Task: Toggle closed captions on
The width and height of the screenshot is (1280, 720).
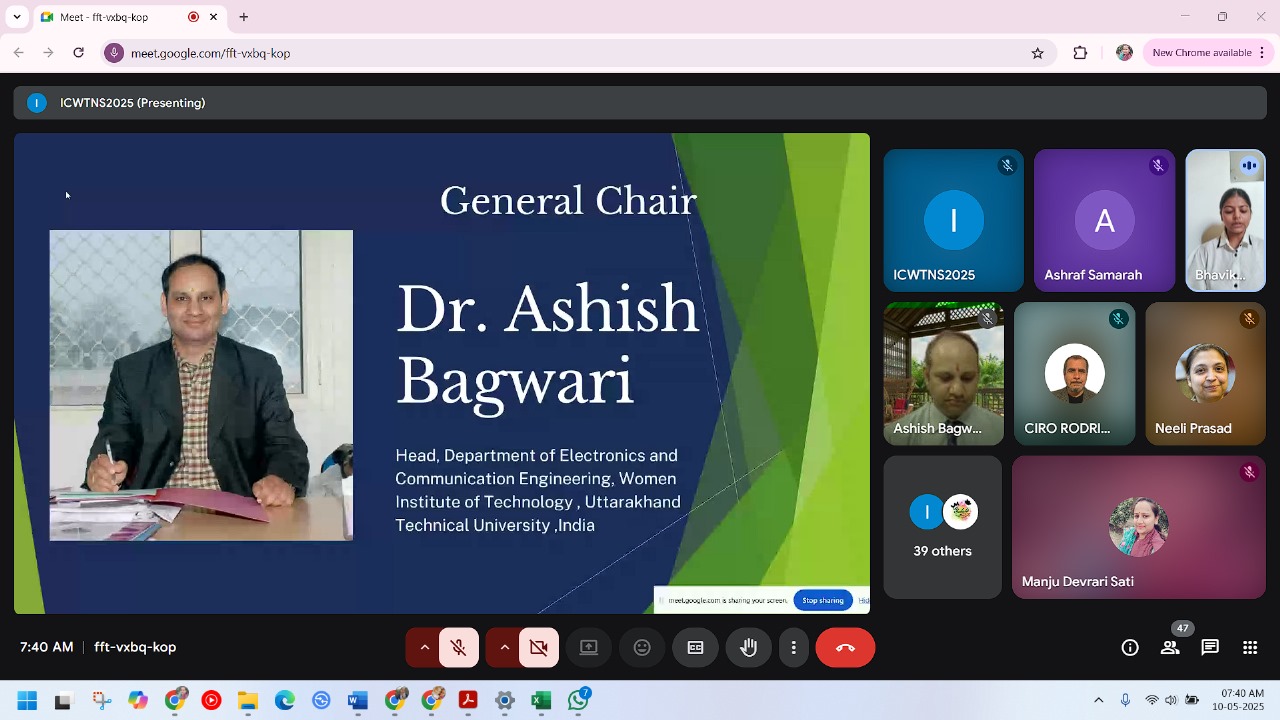Action: click(695, 648)
